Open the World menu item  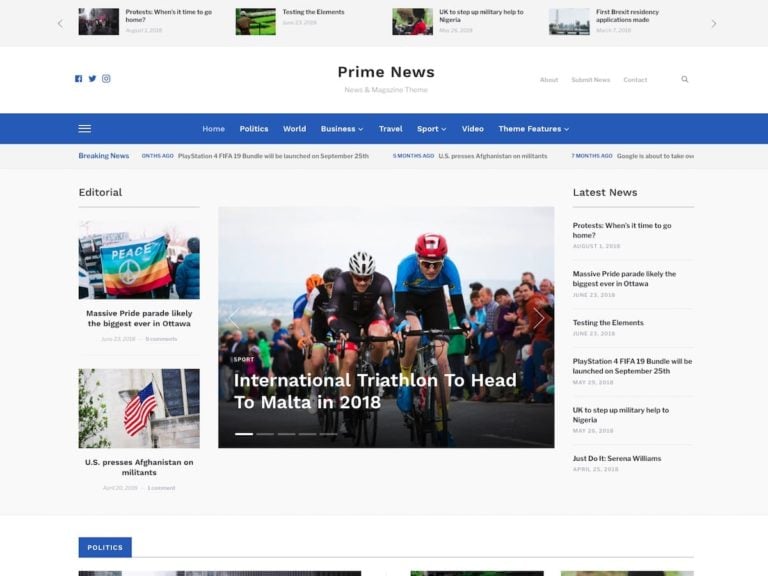294,129
